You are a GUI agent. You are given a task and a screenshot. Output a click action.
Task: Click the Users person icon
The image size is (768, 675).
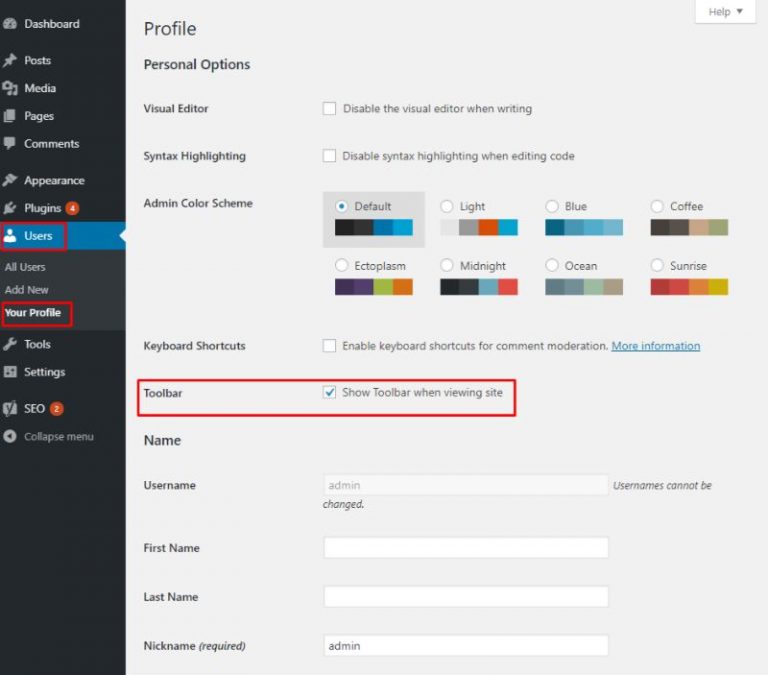(10, 236)
